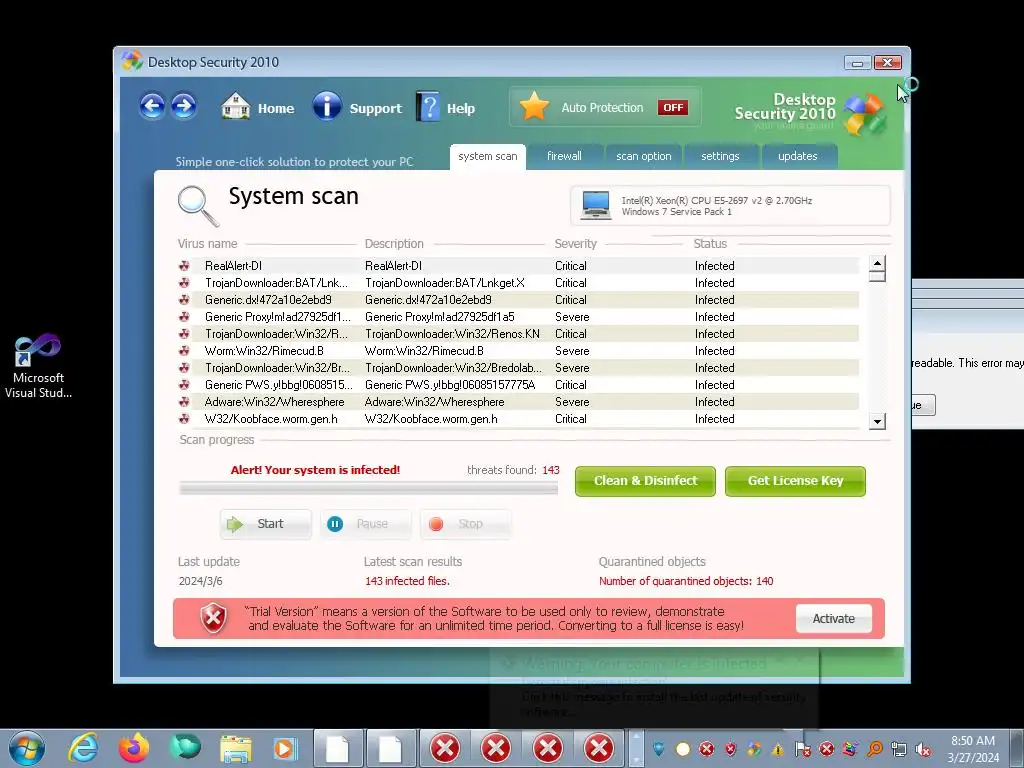Click the Pause scan button

click(366, 524)
